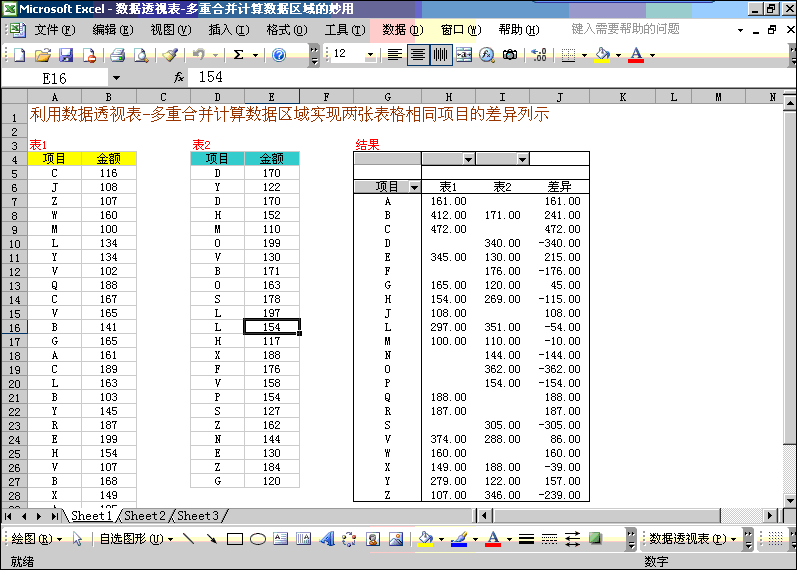This screenshot has width=797, height=570.
Task: Click the font color red A swatch in formatting toolbar
Action: [636, 55]
